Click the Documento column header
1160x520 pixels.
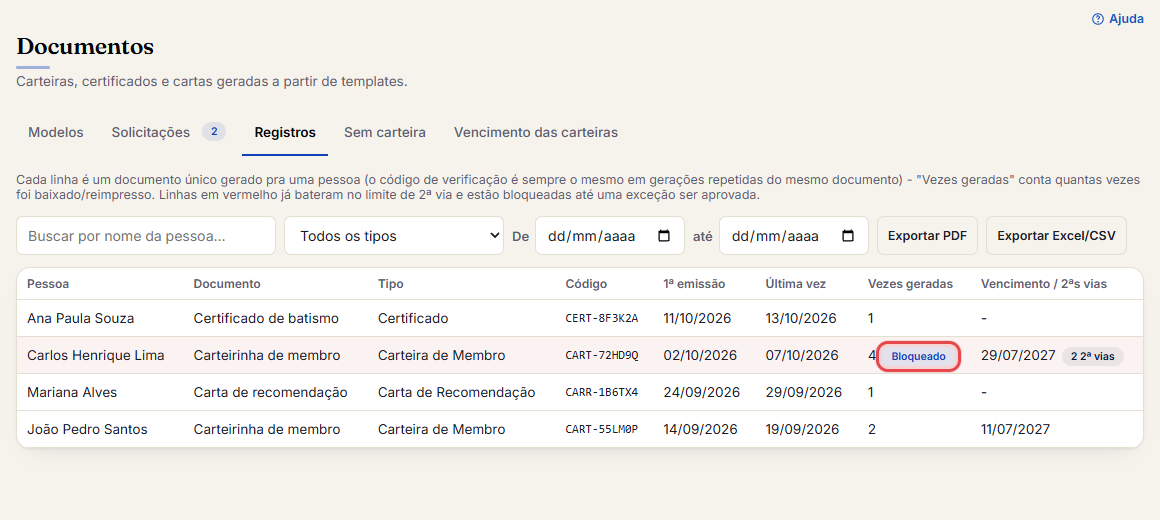[227, 284]
